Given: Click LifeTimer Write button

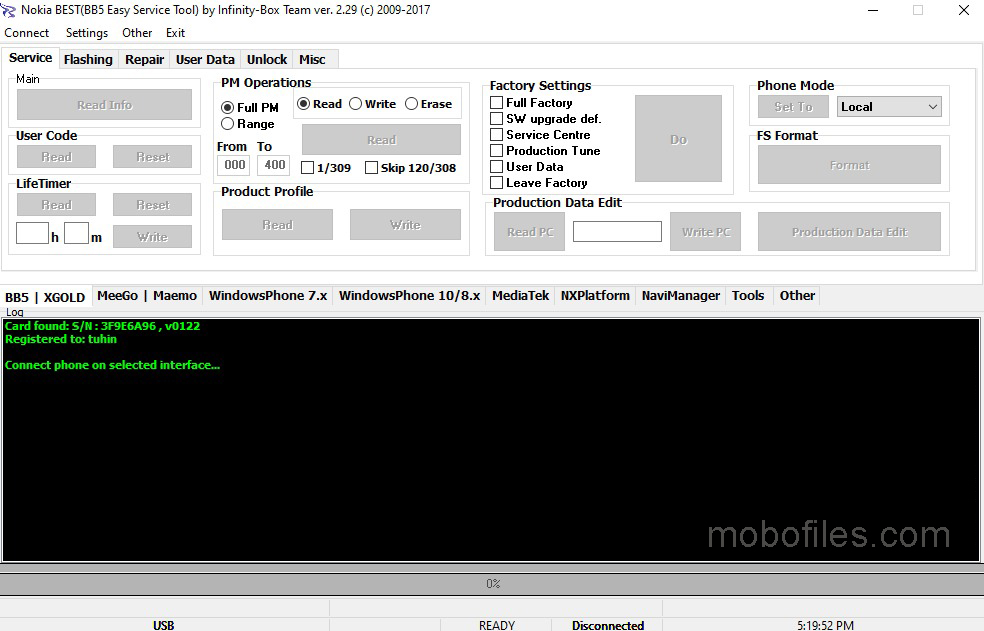Looking at the screenshot, I should [x=152, y=237].
